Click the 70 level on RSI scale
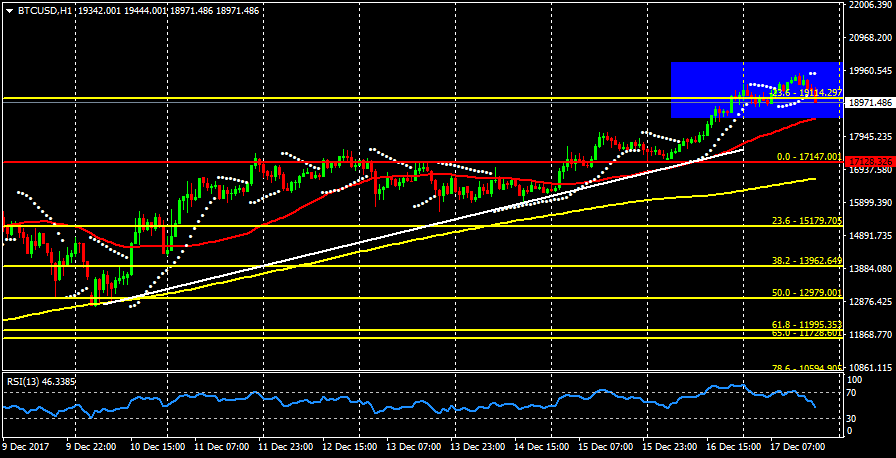 point(851,396)
